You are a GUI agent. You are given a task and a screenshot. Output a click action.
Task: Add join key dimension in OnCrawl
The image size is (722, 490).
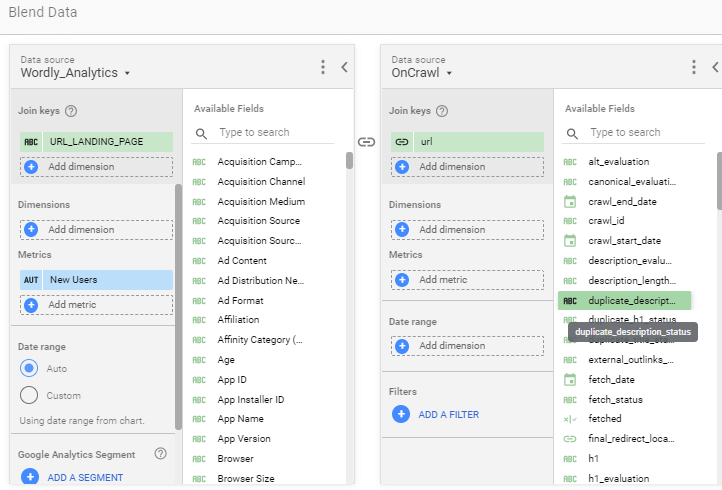point(467,167)
